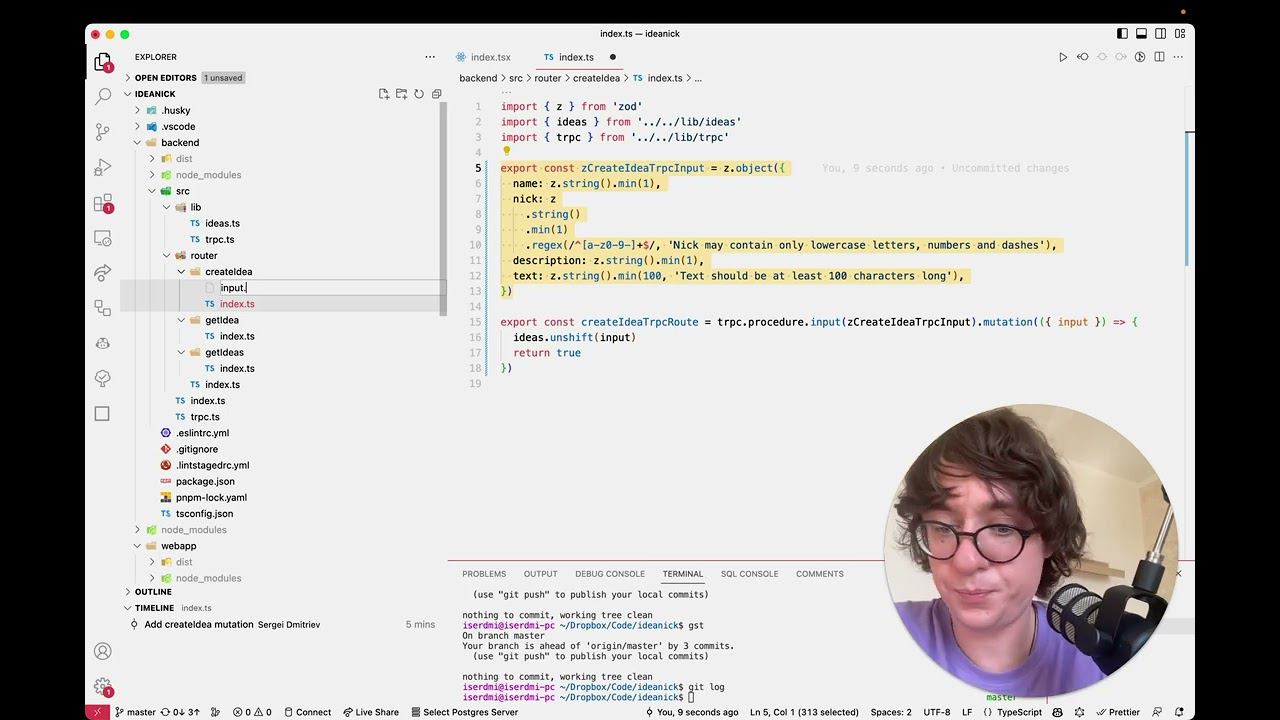The image size is (1280, 720).
Task: Open the Source Control view
Action: 103,131
